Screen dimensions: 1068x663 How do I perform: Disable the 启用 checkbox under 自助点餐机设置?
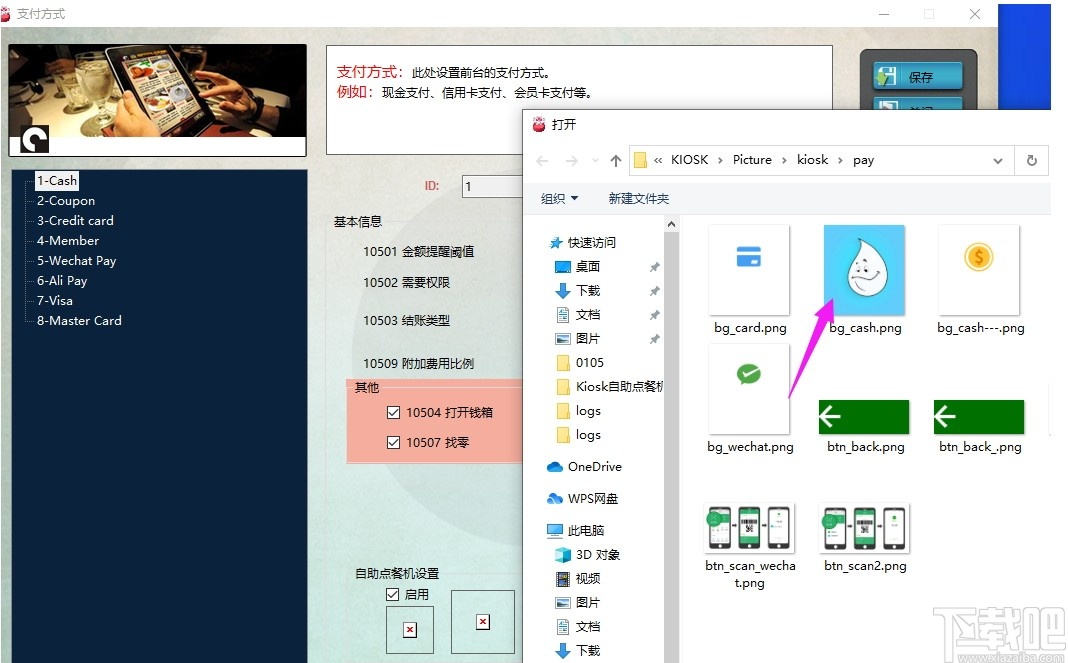(393, 593)
